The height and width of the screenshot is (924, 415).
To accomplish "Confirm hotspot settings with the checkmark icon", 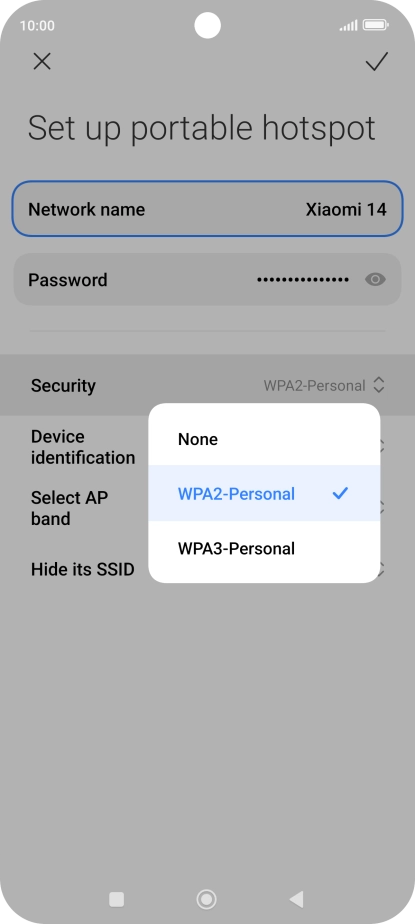I will click(376, 61).
